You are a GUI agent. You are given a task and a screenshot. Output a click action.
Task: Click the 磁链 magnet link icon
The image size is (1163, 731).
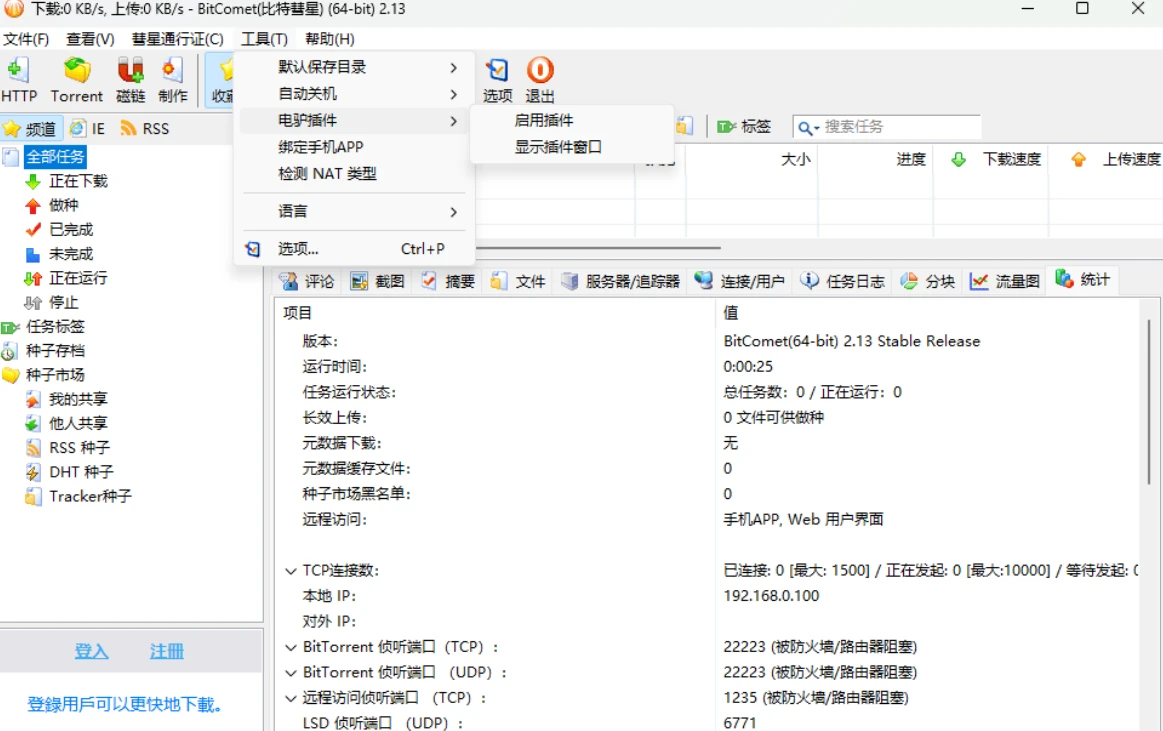131,80
